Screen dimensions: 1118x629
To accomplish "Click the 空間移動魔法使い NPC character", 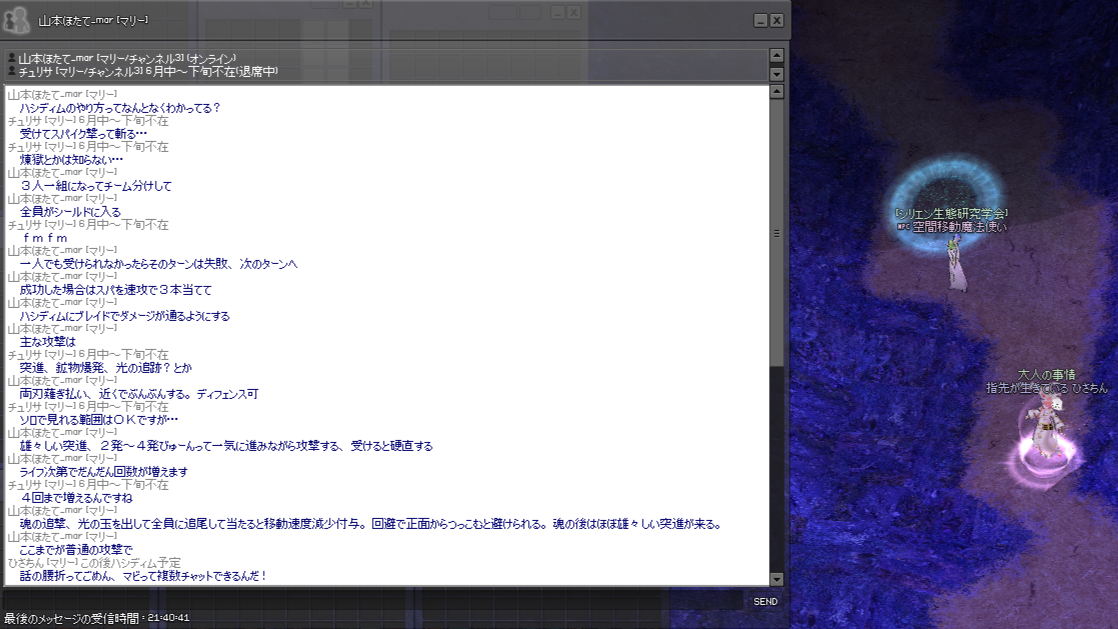I will click(955, 264).
